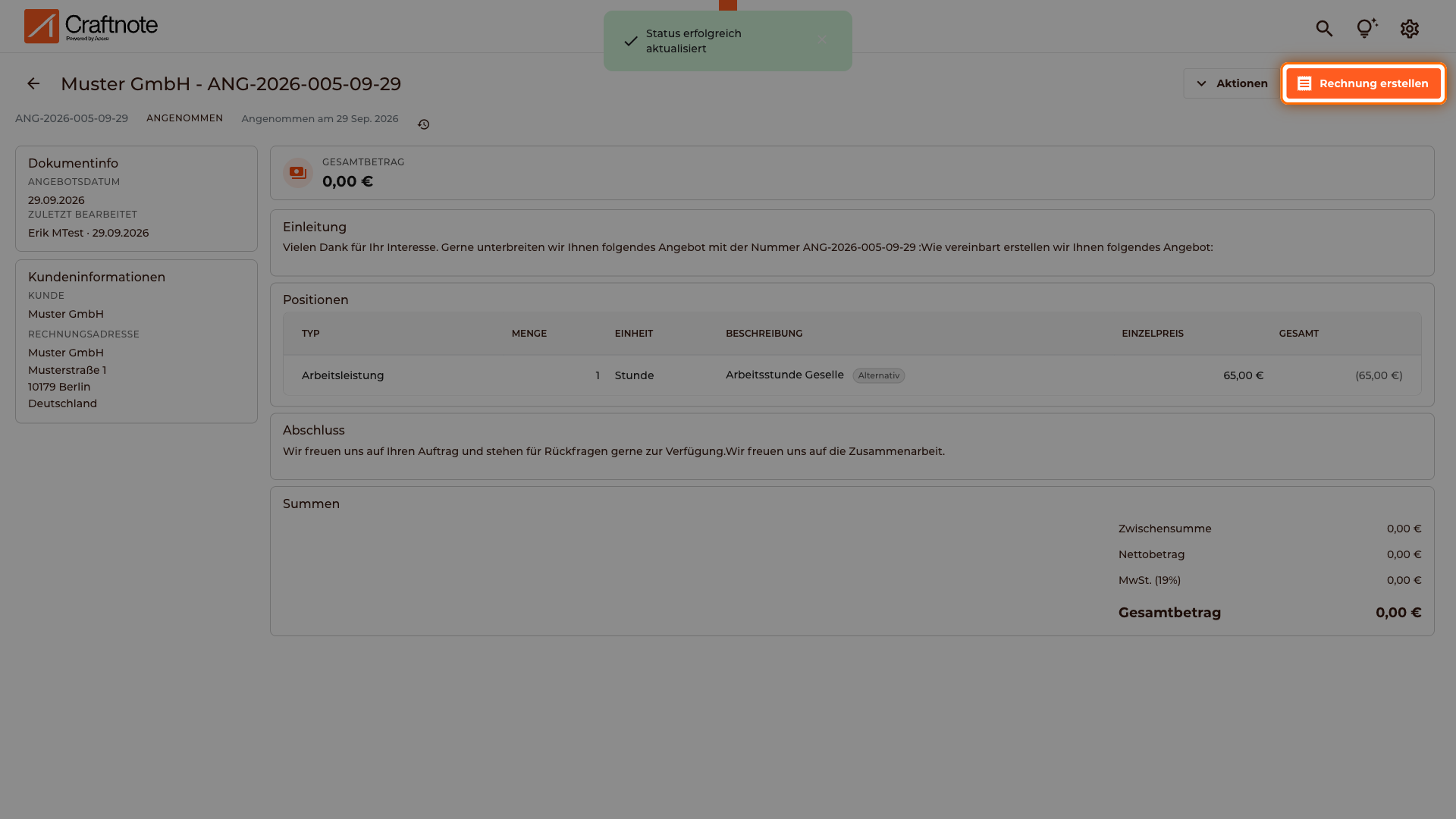Open the settings gear icon

(1409, 29)
